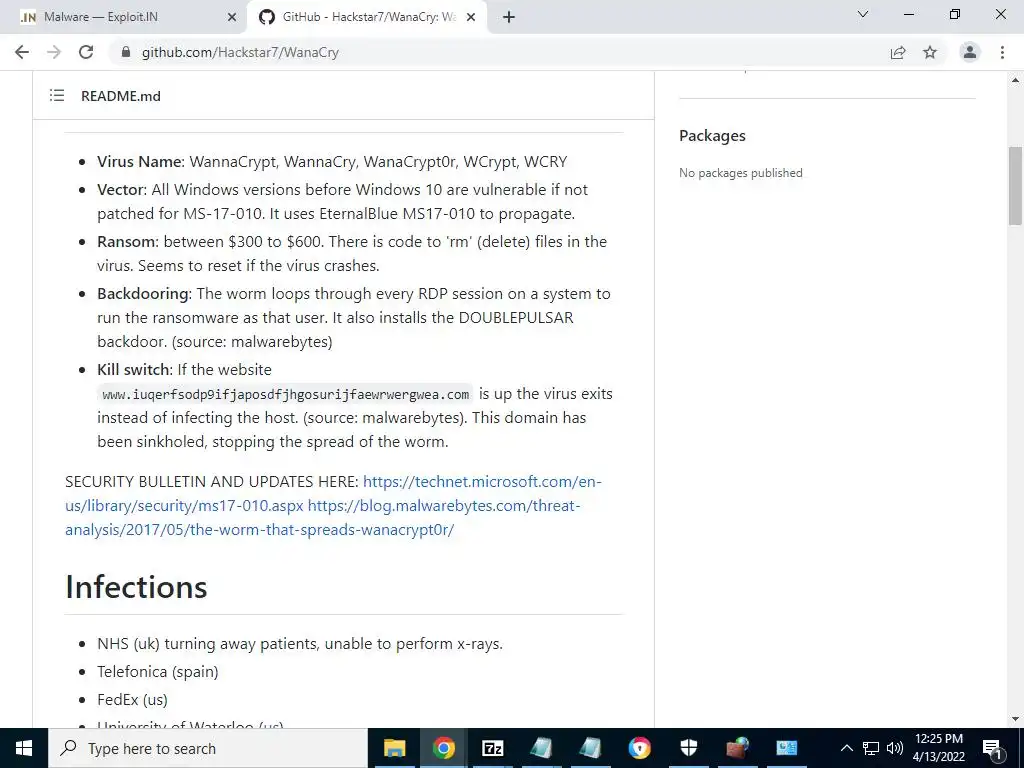This screenshot has width=1024, height=768.
Task: Click the taskbar search box
Action: tap(208, 748)
